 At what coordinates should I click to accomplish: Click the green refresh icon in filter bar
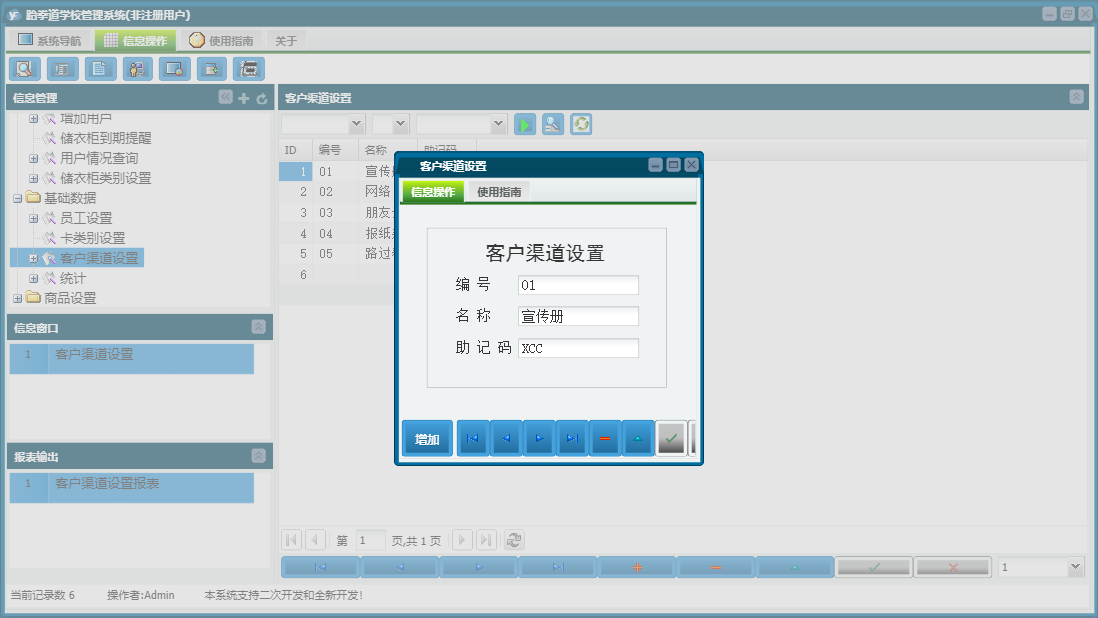point(581,125)
